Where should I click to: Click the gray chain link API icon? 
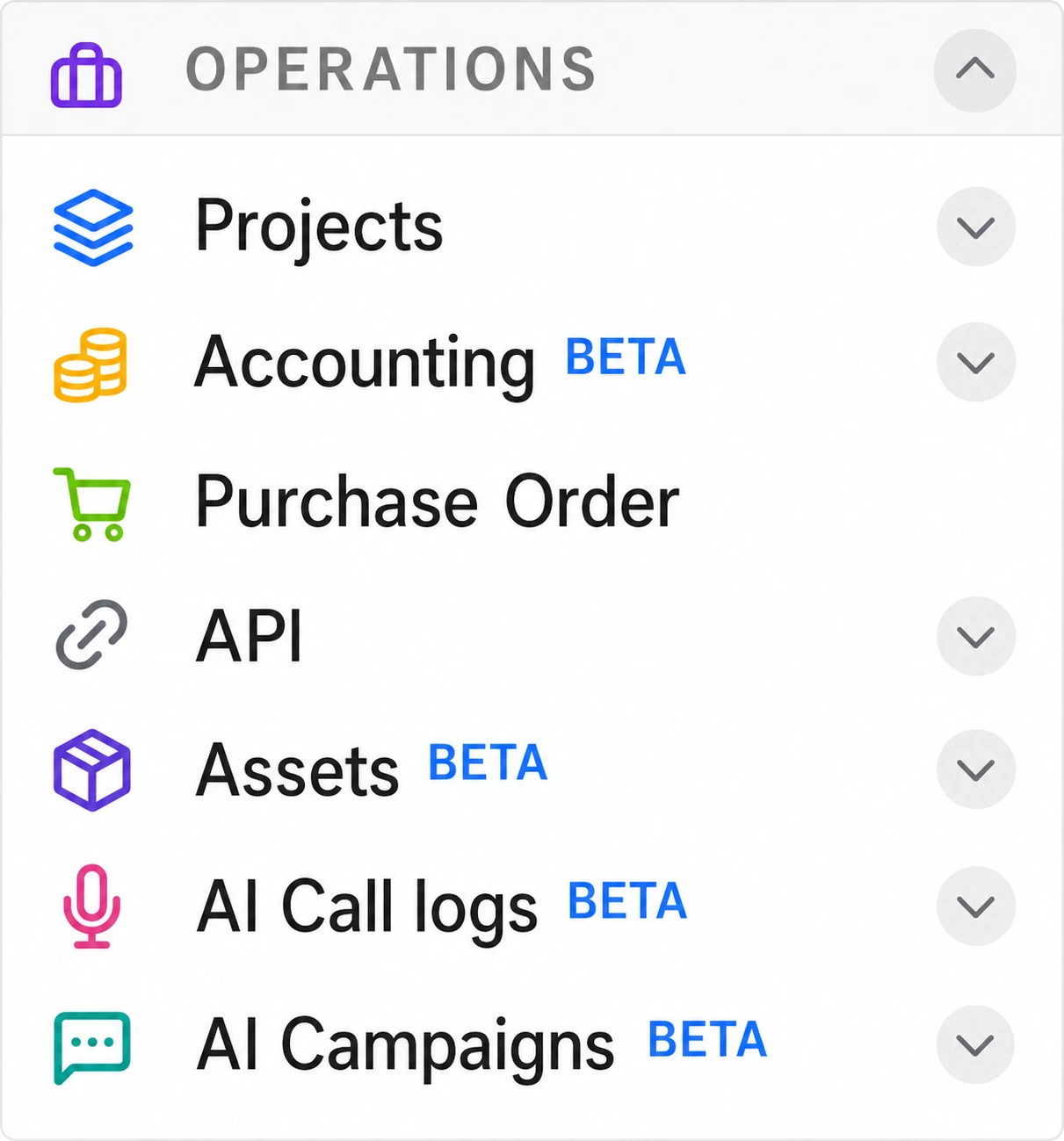point(91,635)
